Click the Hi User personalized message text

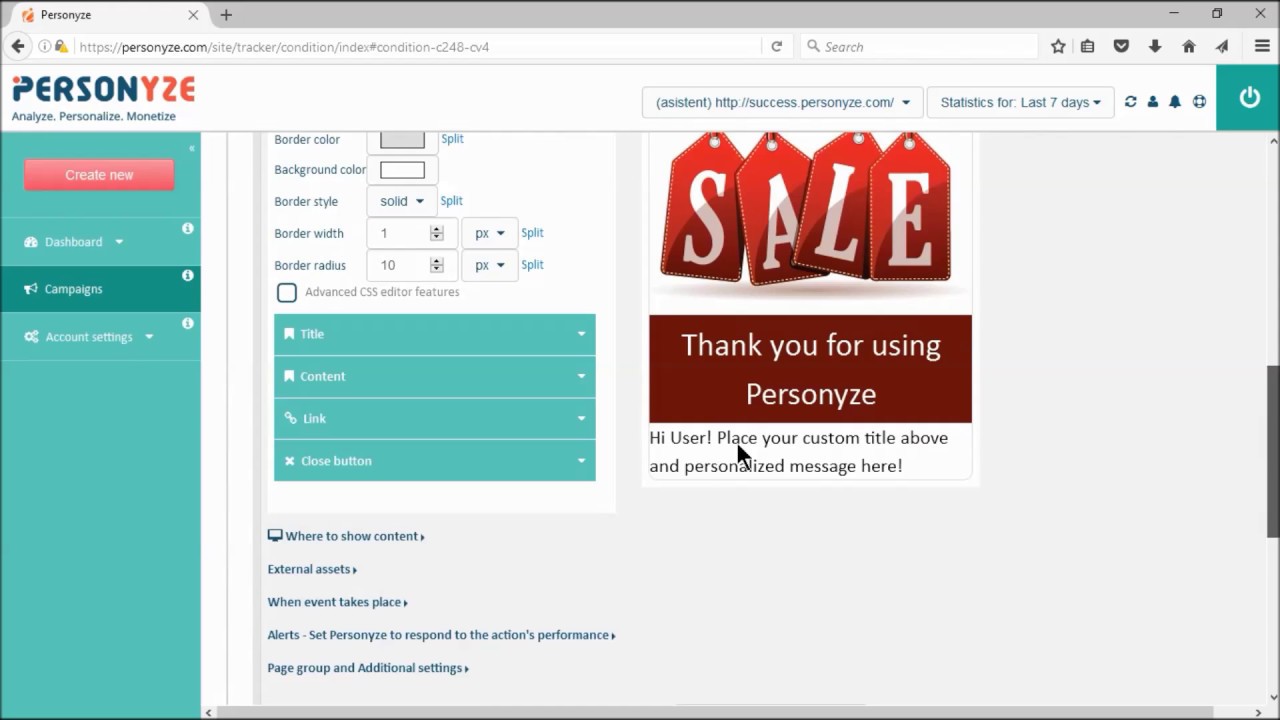pos(799,452)
